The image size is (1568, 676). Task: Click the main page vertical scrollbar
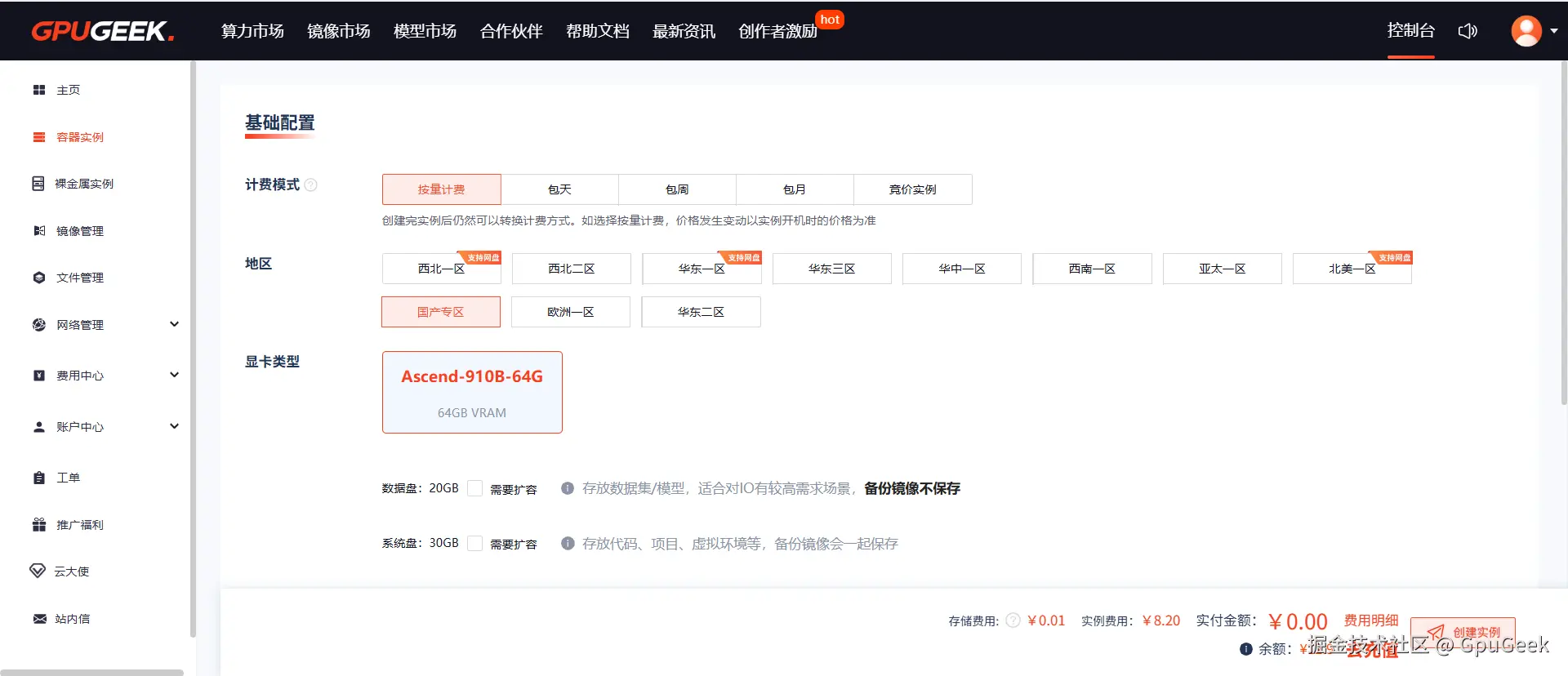pyautogui.click(x=1564, y=233)
